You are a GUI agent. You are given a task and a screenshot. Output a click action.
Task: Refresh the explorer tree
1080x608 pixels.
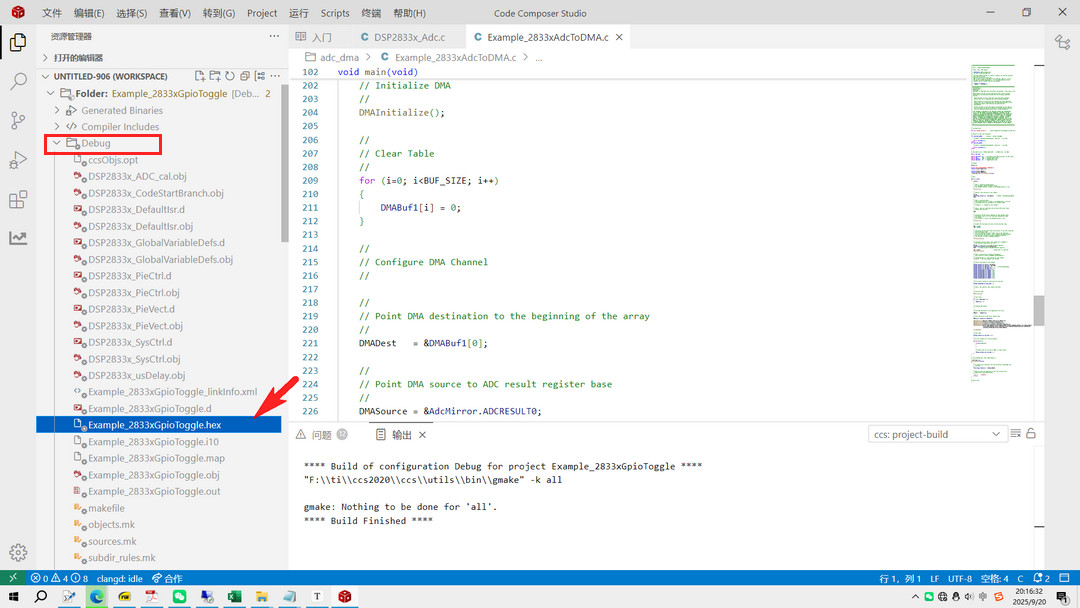pyautogui.click(x=229, y=76)
